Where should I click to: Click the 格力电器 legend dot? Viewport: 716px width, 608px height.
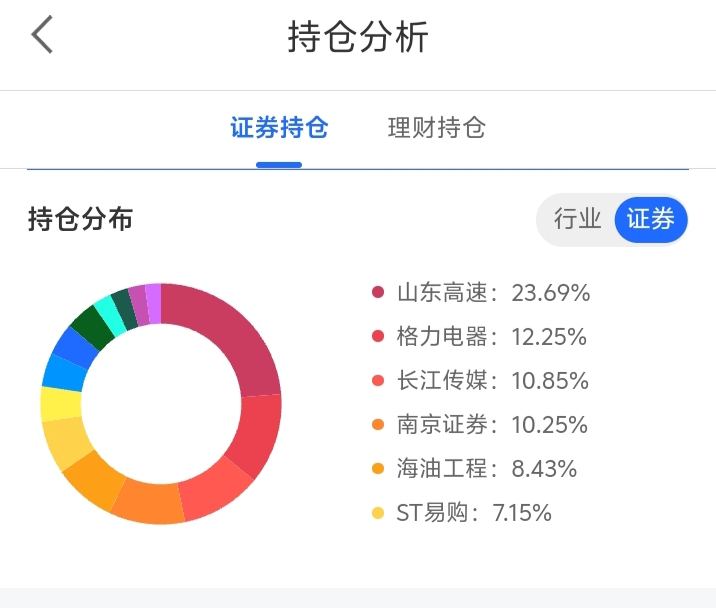coord(378,337)
